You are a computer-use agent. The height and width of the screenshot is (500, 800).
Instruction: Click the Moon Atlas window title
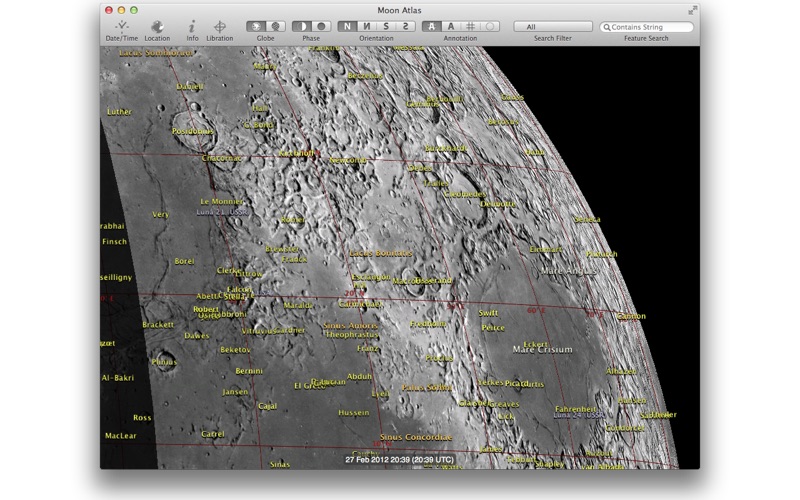pos(399,10)
